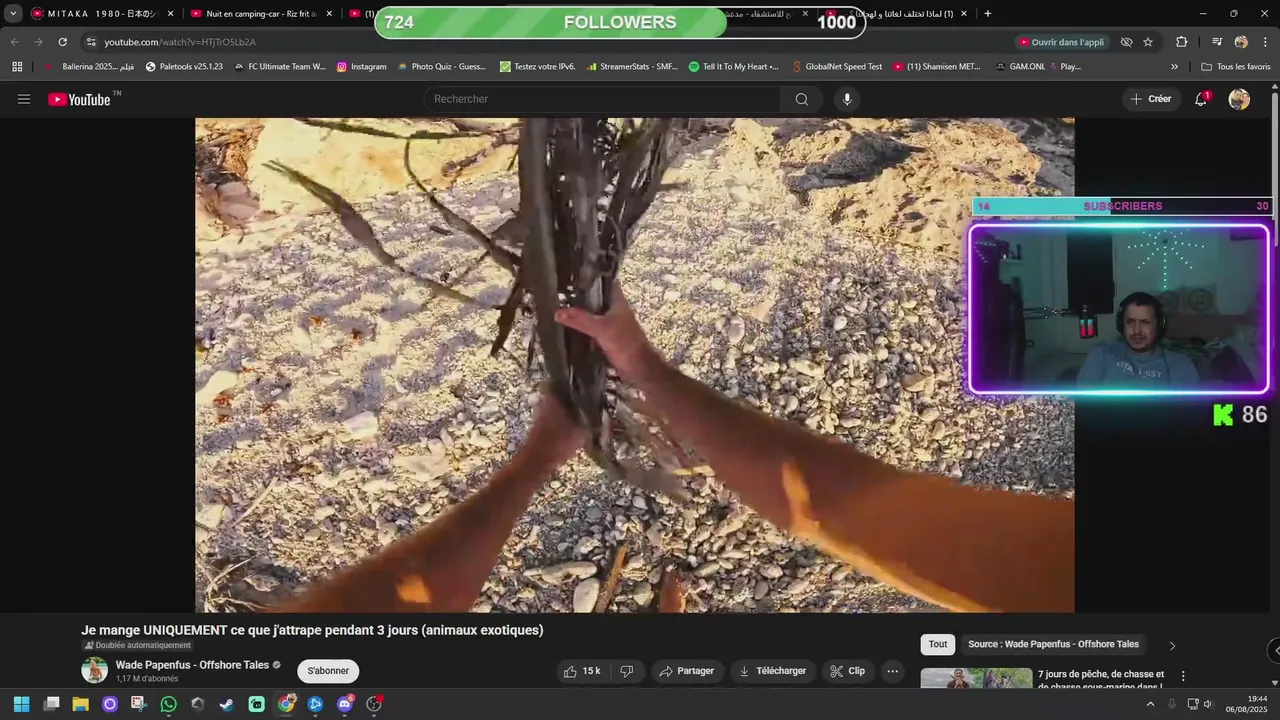Select the Tout filter chip

tap(938, 644)
